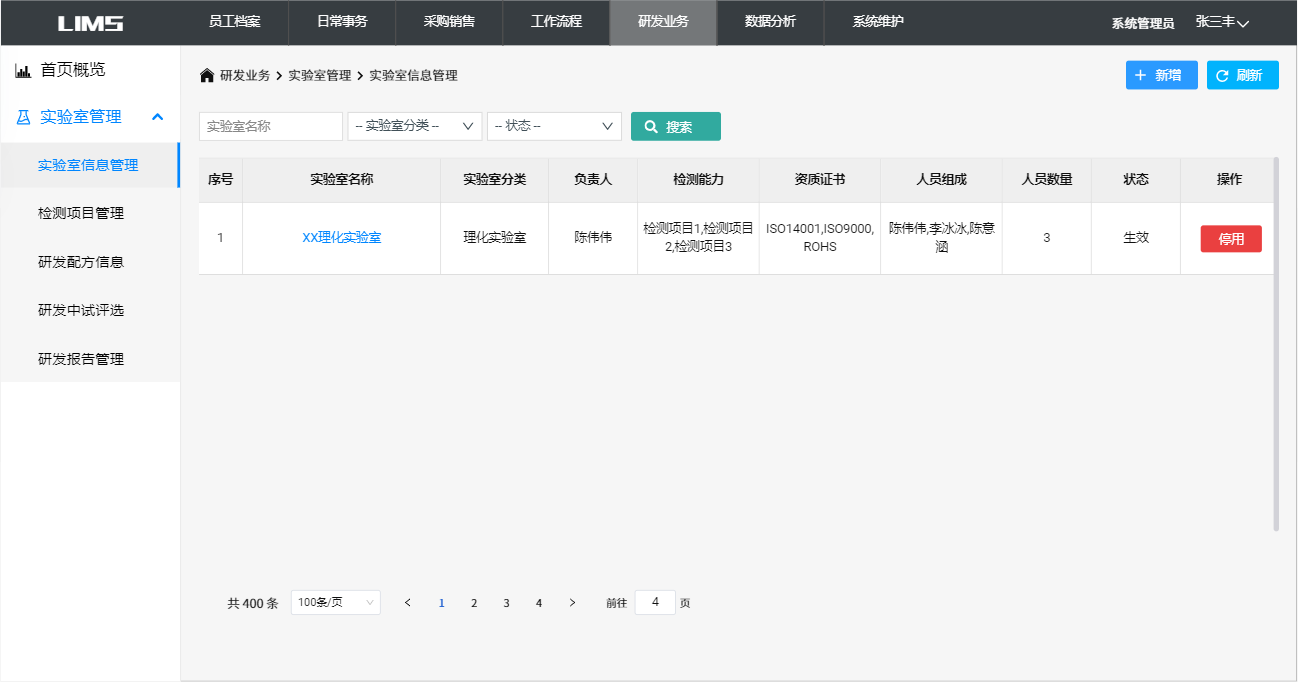Select 检测项目管理 in the sidebar

[81, 213]
